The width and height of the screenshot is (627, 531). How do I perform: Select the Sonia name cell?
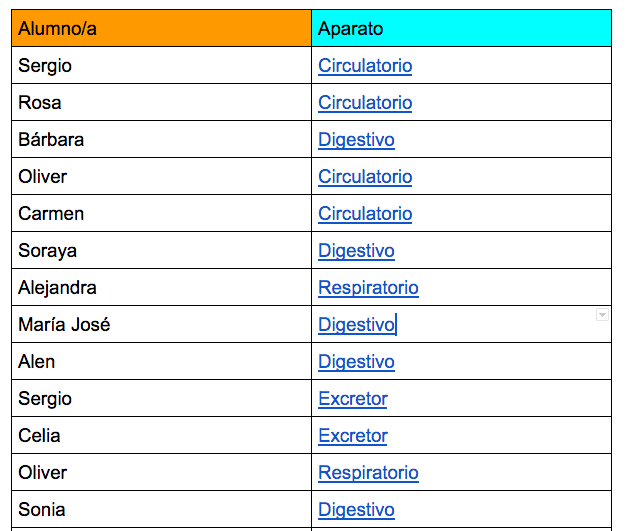coord(161,510)
